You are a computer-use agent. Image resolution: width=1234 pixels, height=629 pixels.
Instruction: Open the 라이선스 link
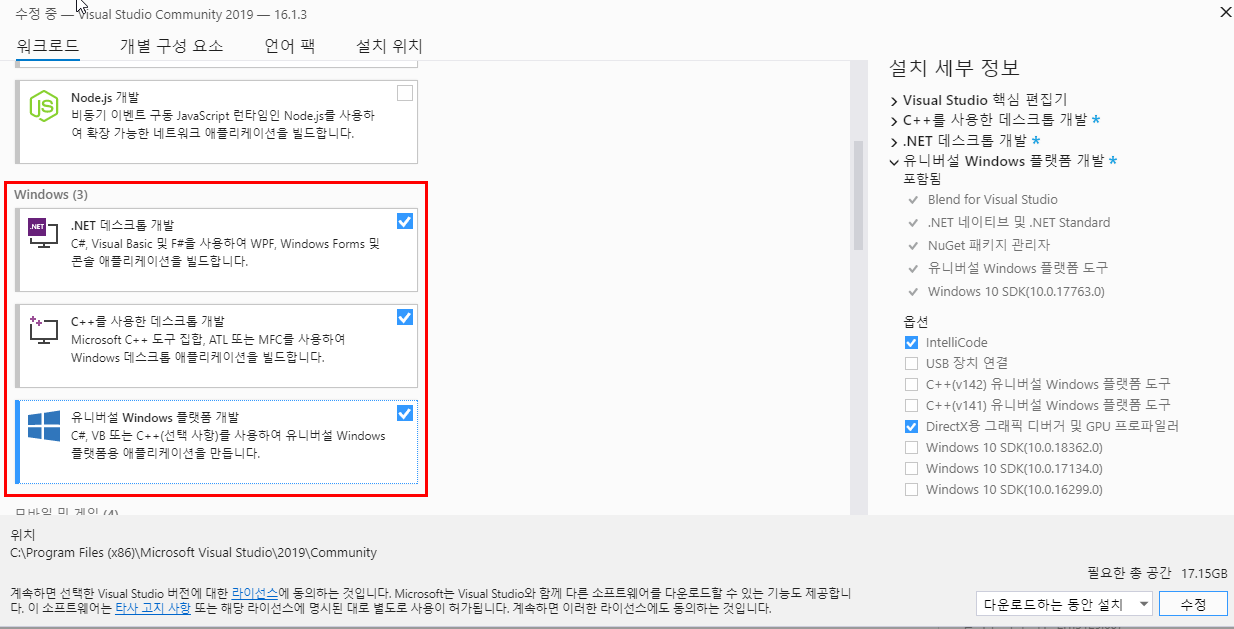tap(255, 592)
